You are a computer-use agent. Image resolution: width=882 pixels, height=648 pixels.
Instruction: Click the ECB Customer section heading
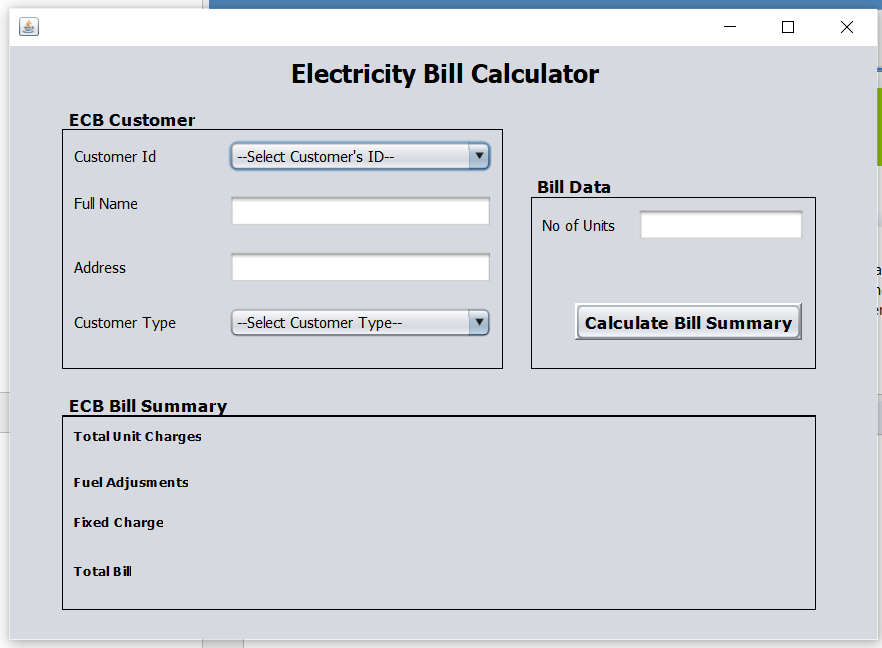pyautogui.click(x=131, y=120)
